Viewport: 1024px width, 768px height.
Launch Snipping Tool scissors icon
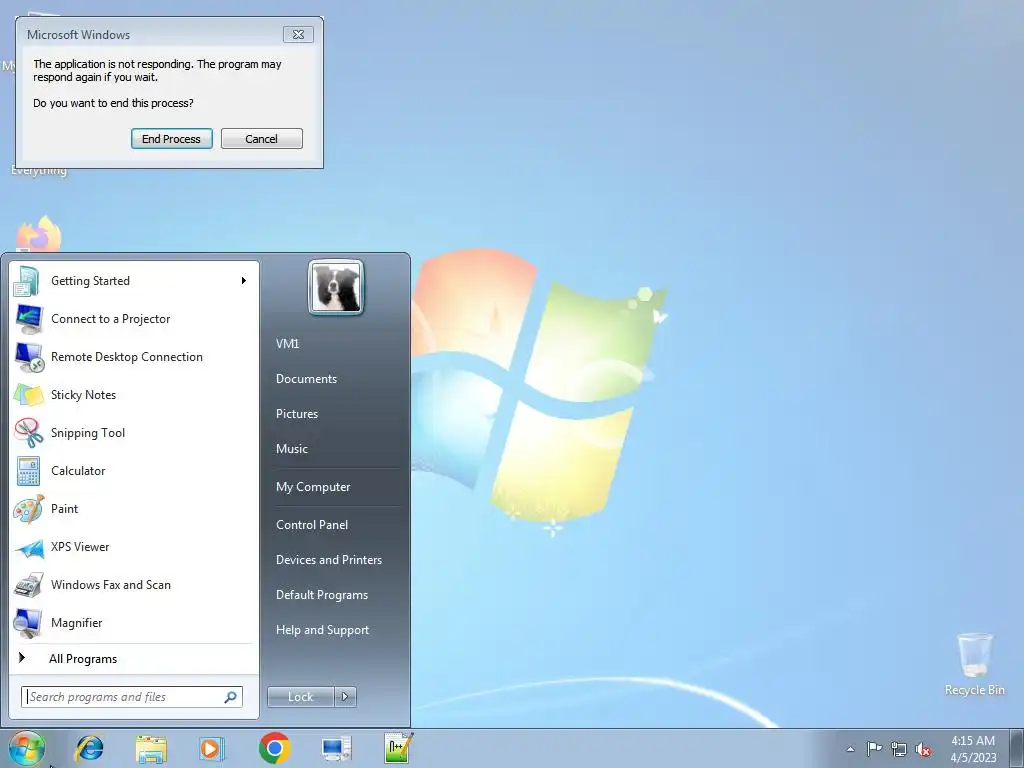click(28, 432)
